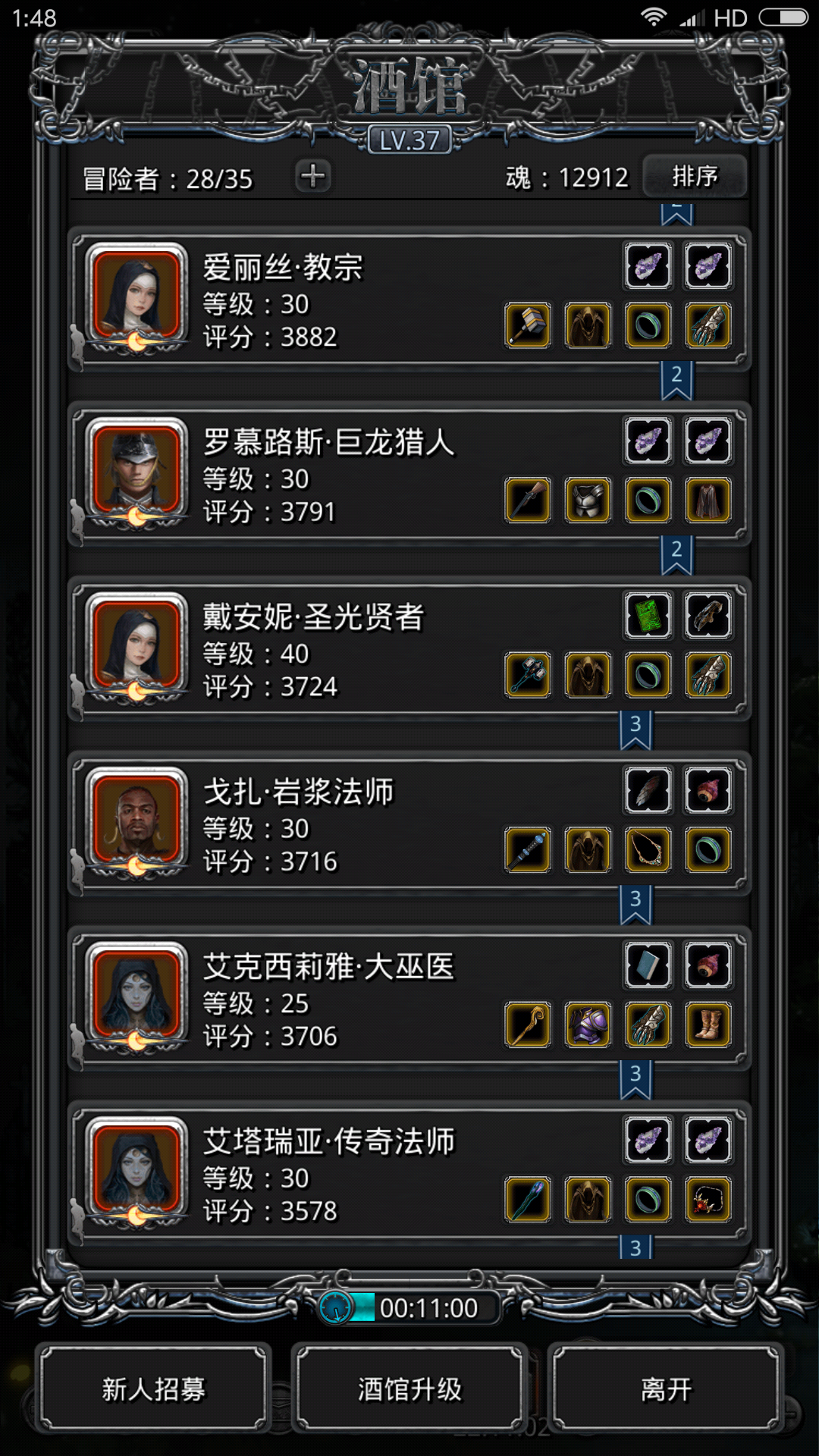The width and height of the screenshot is (819, 1456).
Task: Tap the group 2 bookmark below 爱丽丝·教宗
Action: pos(676,380)
